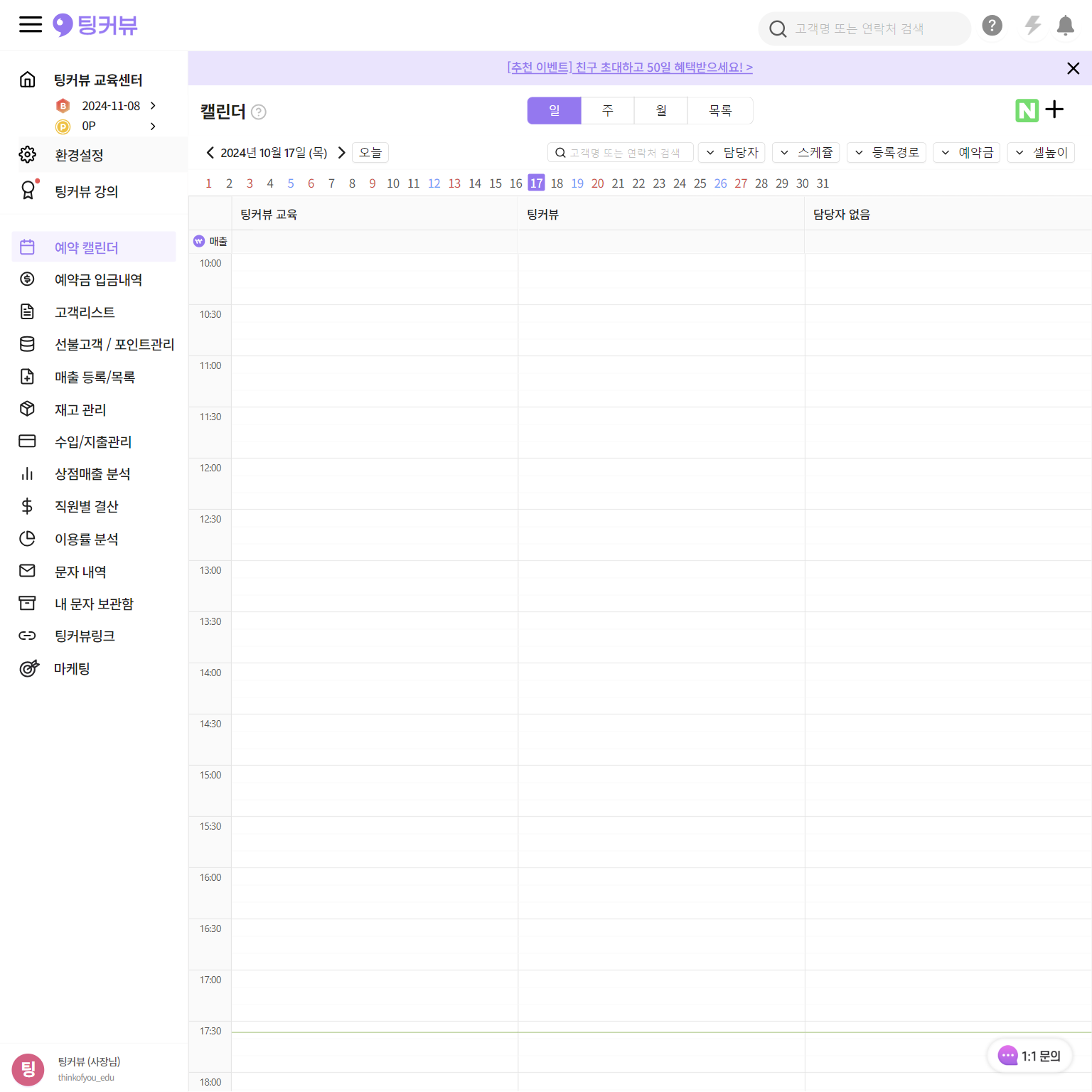The width and height of the screenshot is (1092, 1092).
Task: Click thinkofyou_edu account name
Action: (86, 1078)
